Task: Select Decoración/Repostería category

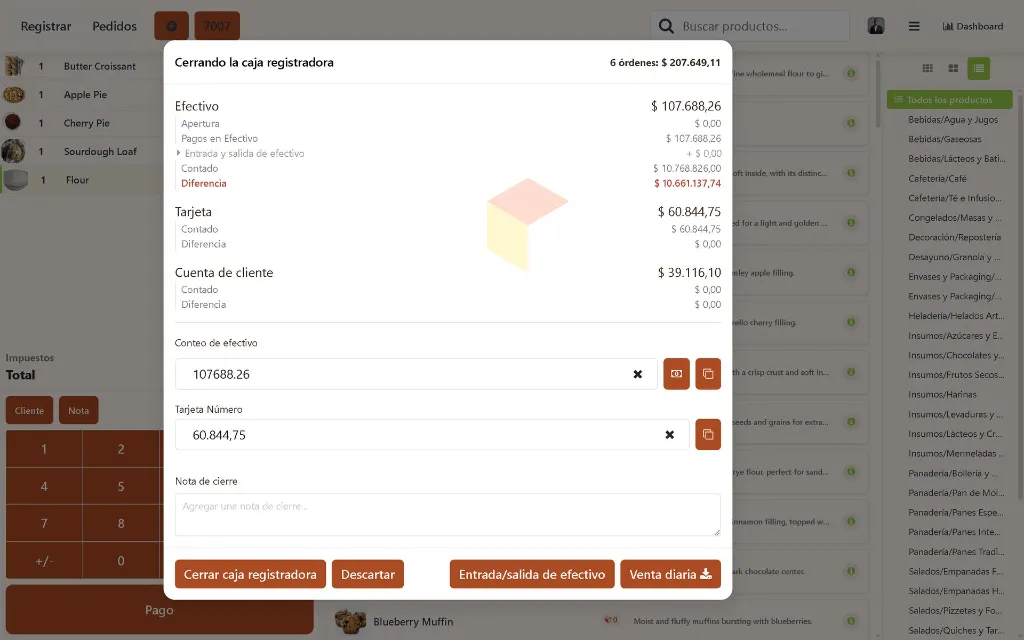Action: click(954, 237)
